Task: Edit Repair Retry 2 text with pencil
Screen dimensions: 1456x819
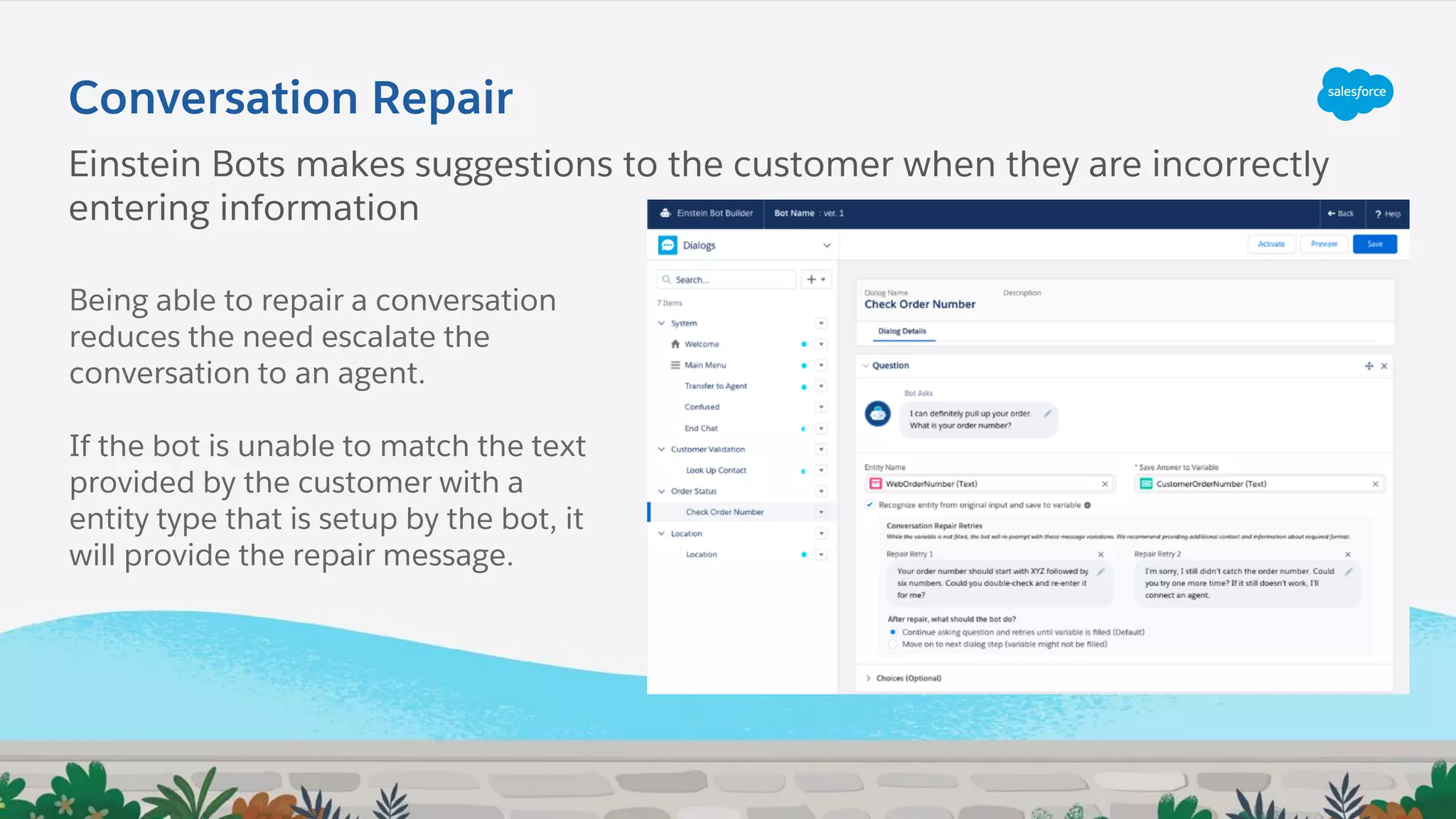Action: 1348,571
